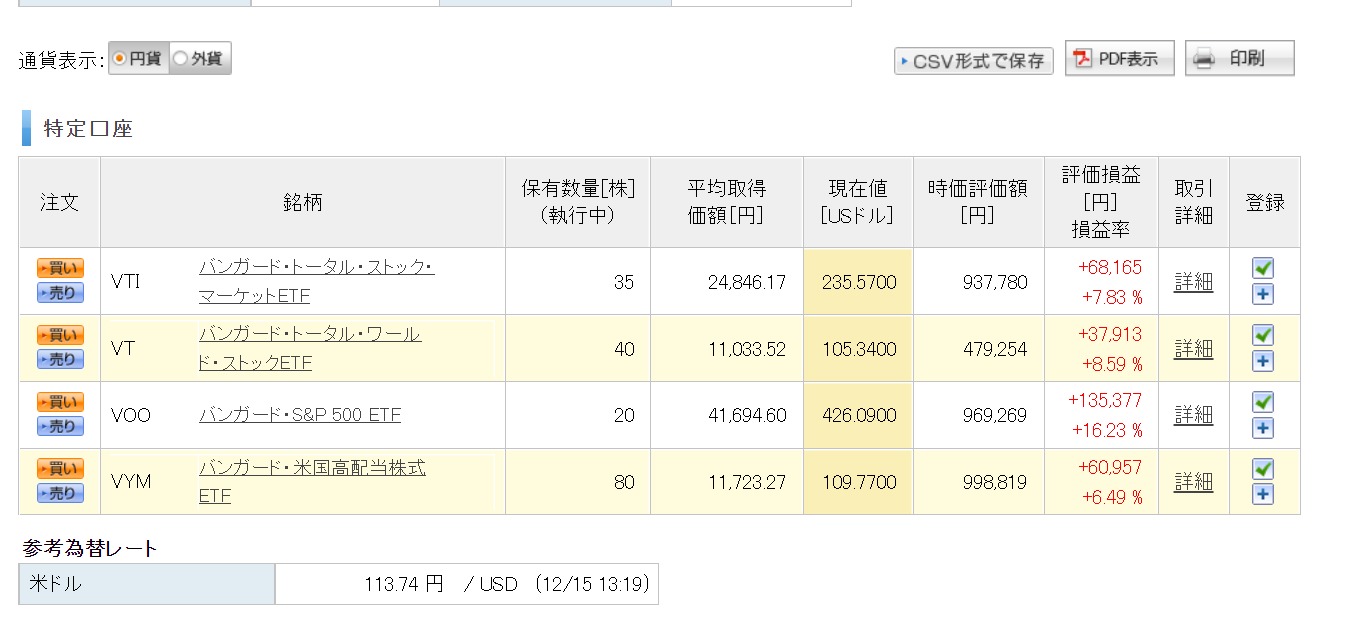Click the current price 426.0900 for VOO
The image size is (1348, 624).
click(x=859, y=416)
